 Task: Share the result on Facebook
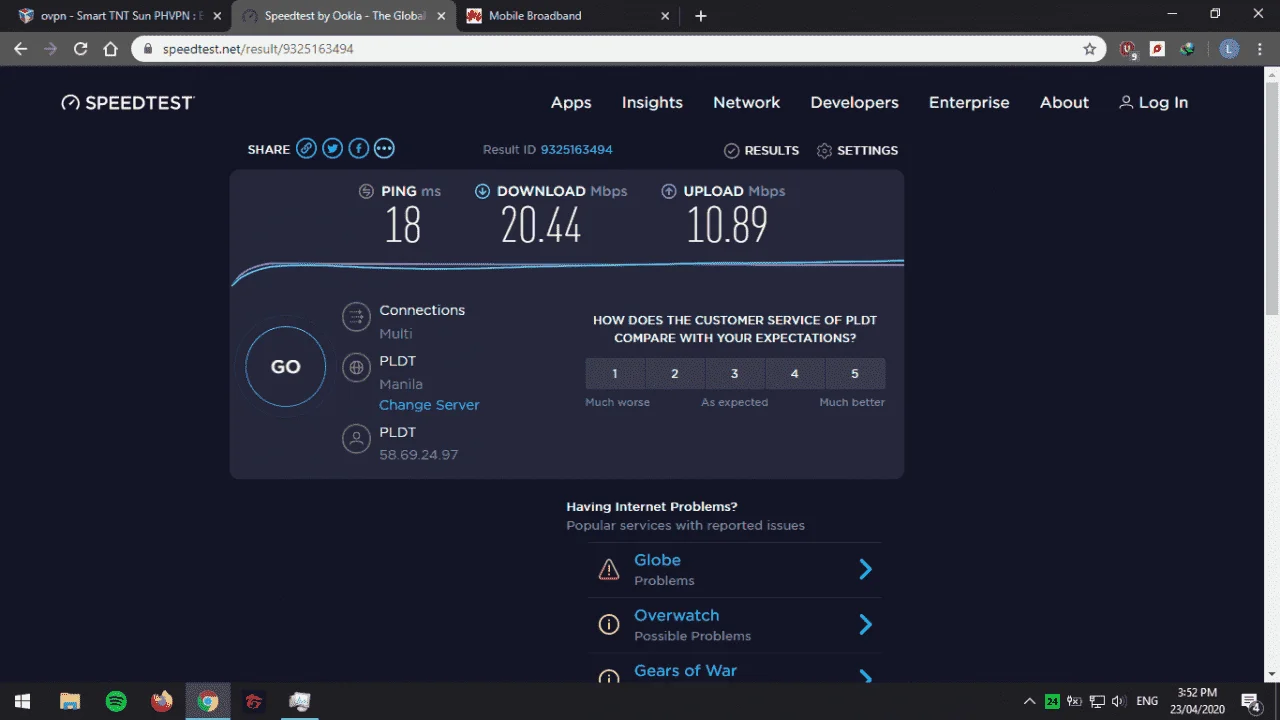pos(358,149)
